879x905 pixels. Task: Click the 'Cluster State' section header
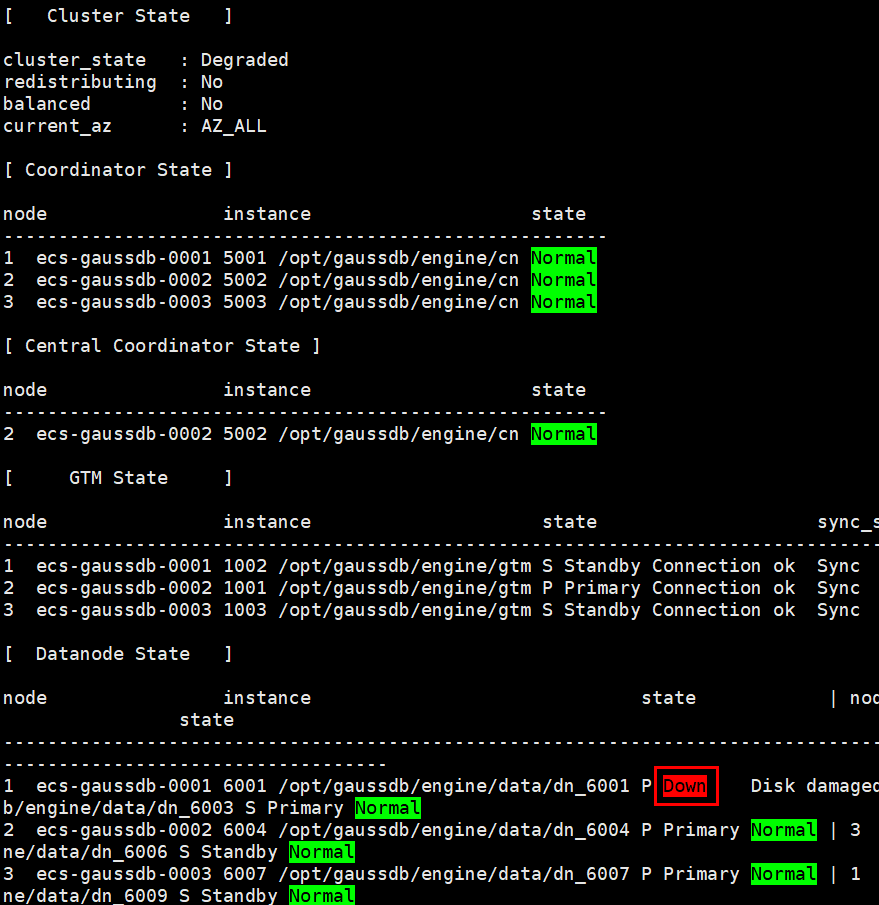point(118,16)
